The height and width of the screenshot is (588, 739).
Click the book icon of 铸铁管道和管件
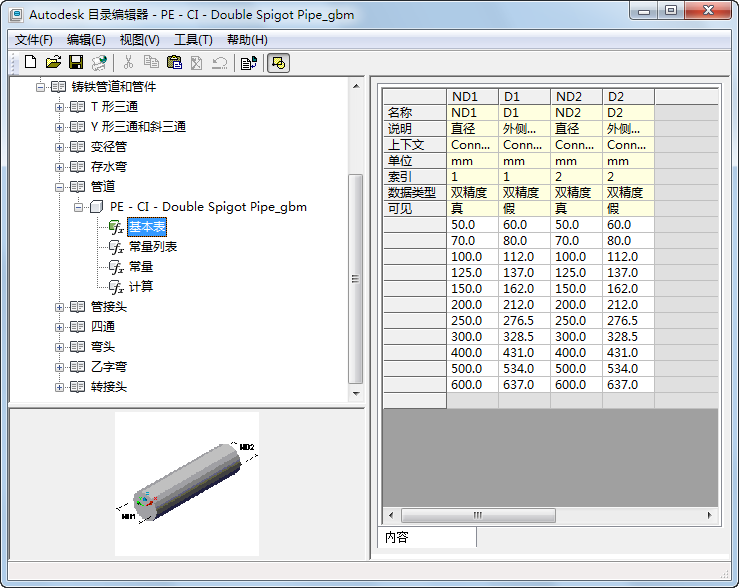coord(58,87)
